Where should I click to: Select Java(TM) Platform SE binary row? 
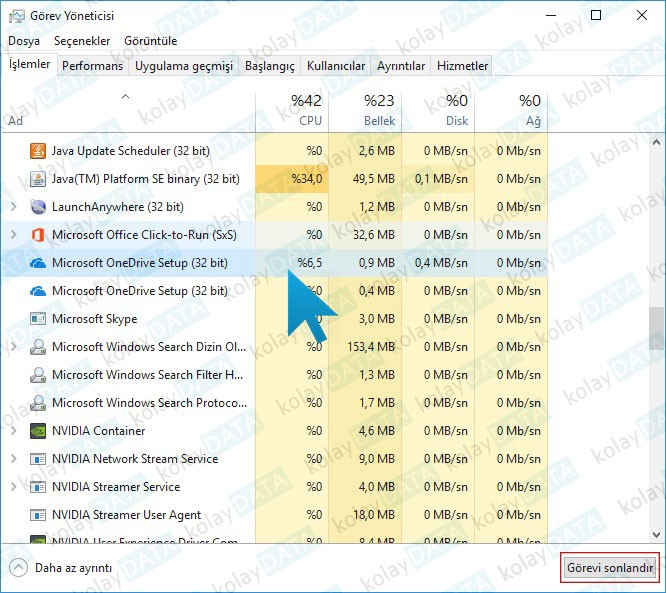pyautogui.click(x=274, y=179)
